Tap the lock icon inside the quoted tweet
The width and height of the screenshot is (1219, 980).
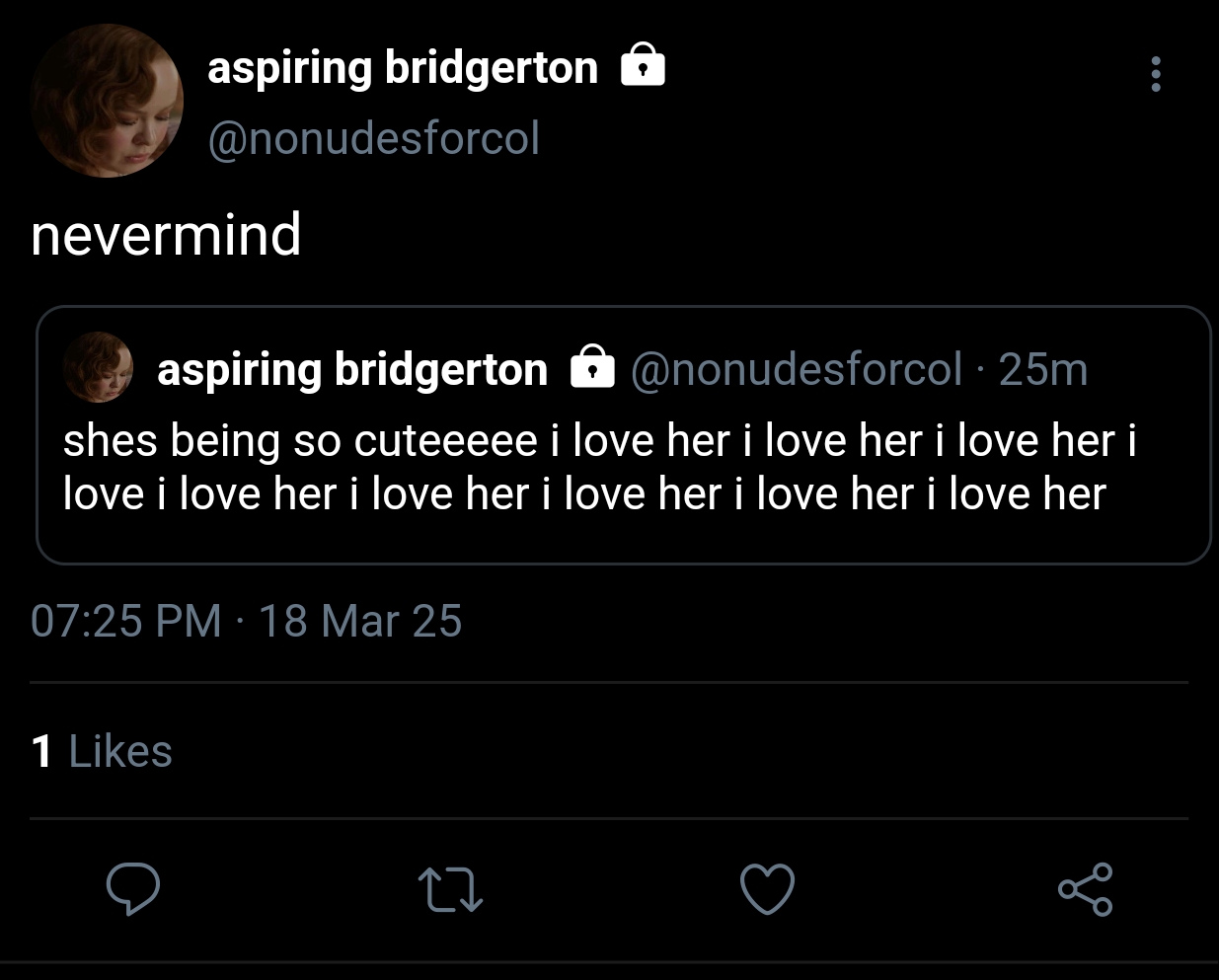(x=592, y=367)
